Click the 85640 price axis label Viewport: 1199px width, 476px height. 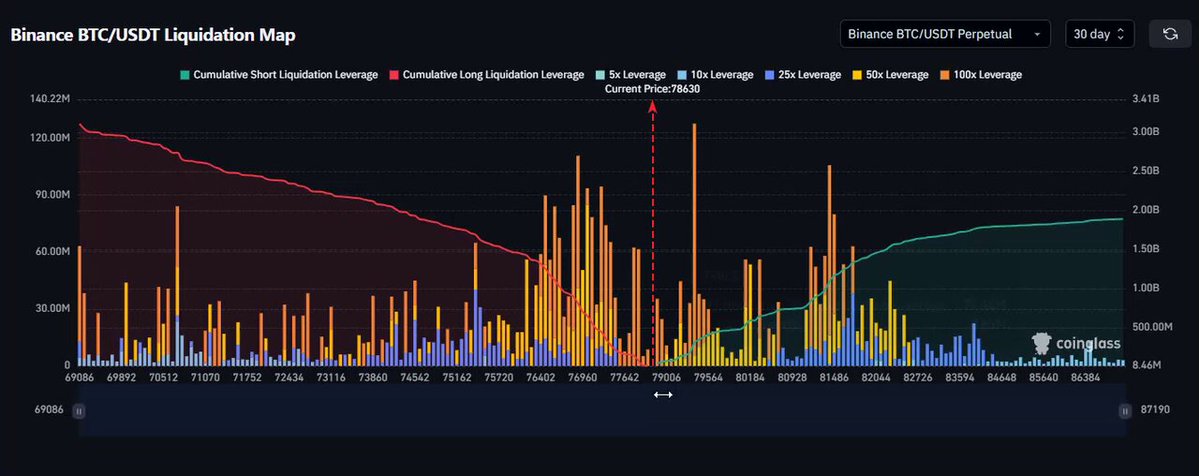pos(1044,378)
